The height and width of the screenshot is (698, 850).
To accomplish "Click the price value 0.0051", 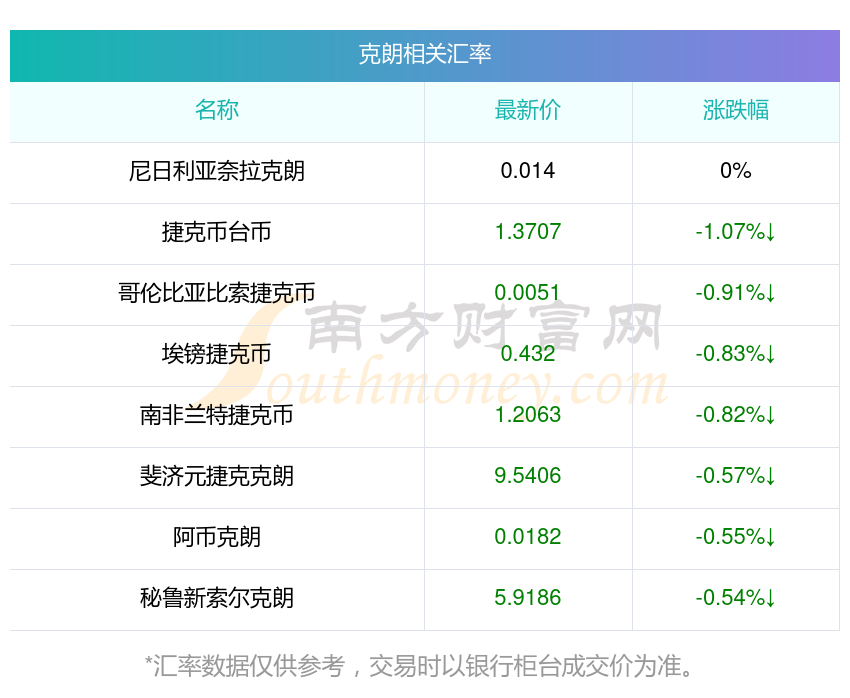I will click(527, 293).
